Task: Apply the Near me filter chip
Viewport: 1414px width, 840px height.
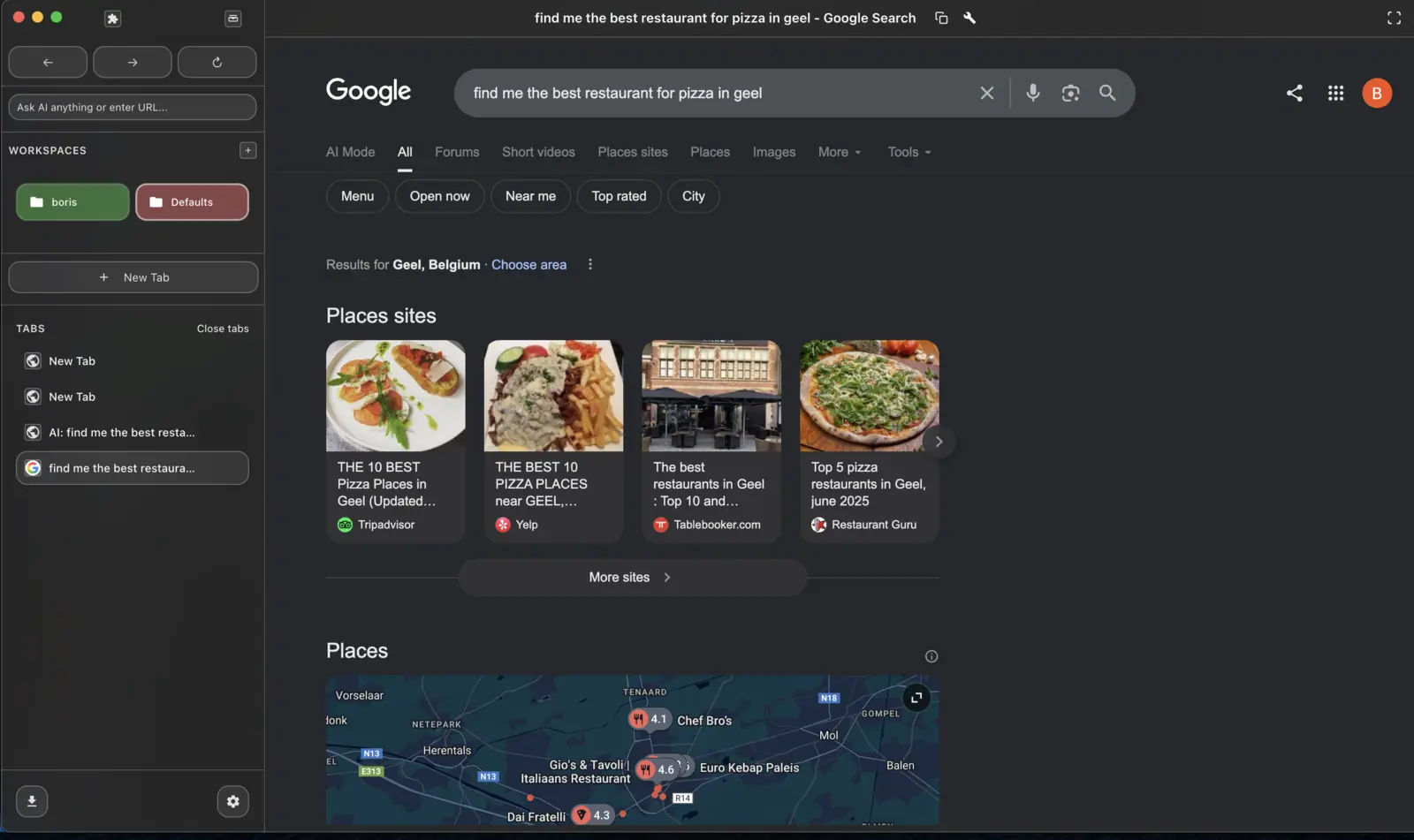Action: (530, 196)
